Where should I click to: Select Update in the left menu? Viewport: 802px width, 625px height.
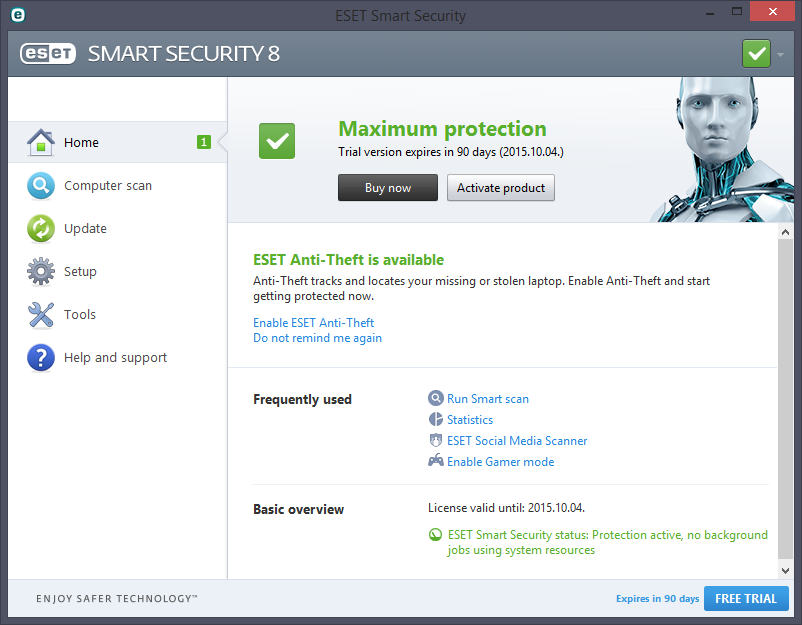85,229
